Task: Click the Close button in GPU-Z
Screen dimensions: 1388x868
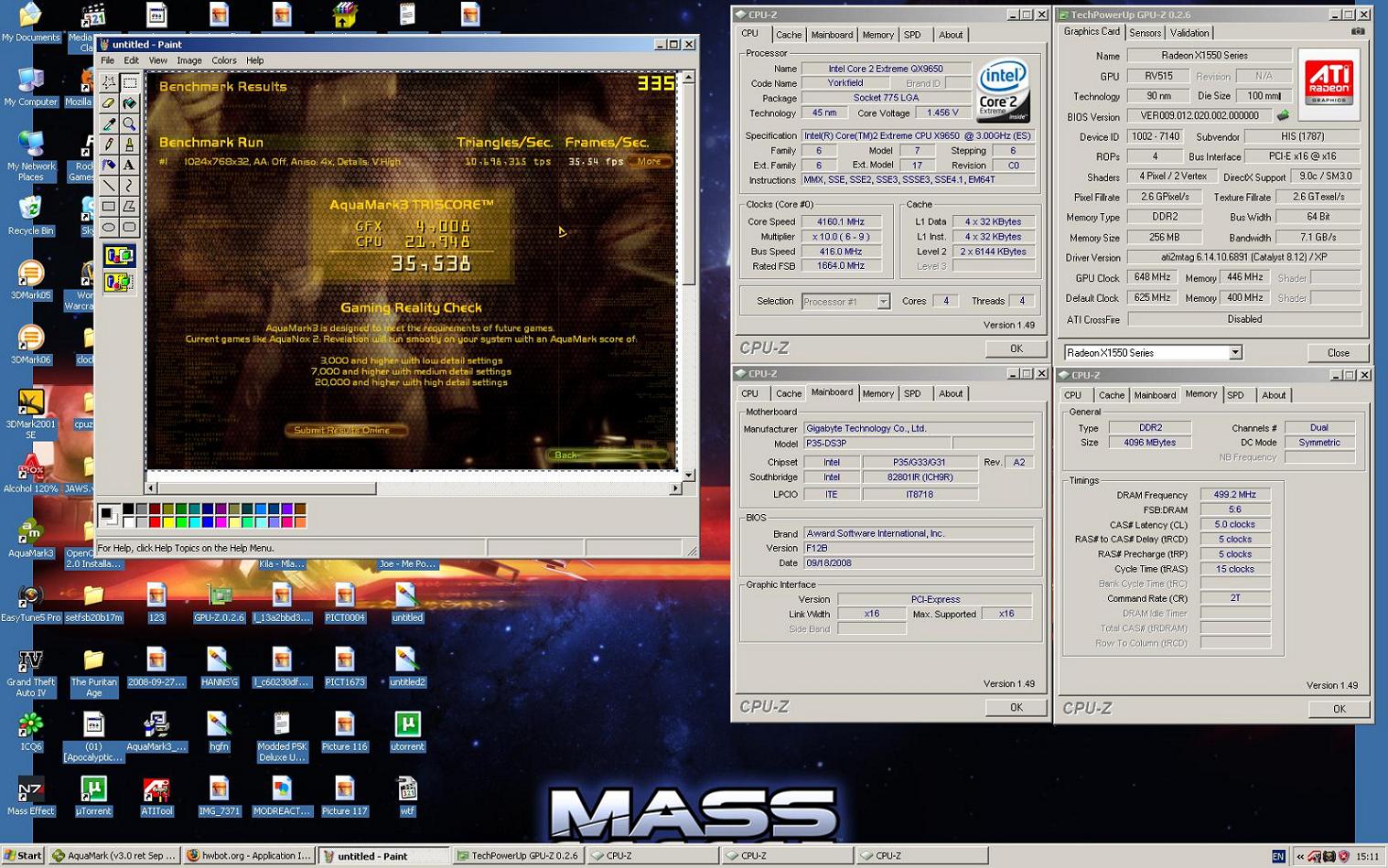Action: (1338, 353)
